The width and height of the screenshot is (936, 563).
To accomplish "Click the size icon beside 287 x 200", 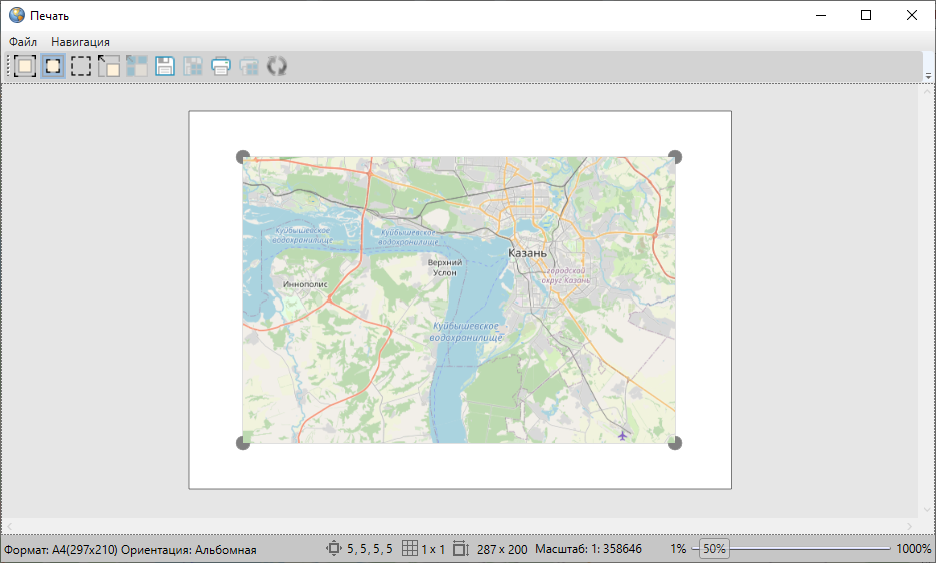I will coord(460,549).
